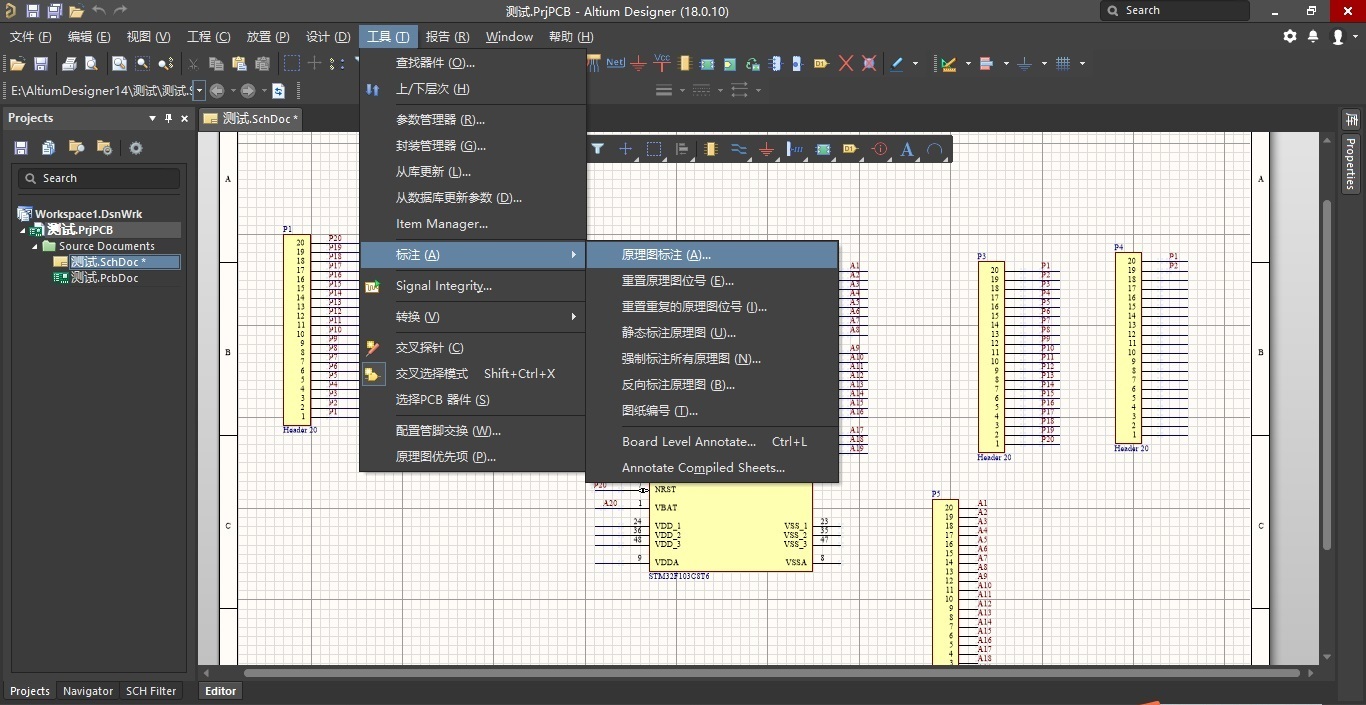
Task: Expand the grid settings dropdown arrow
Action: [x=1082, y=63]
